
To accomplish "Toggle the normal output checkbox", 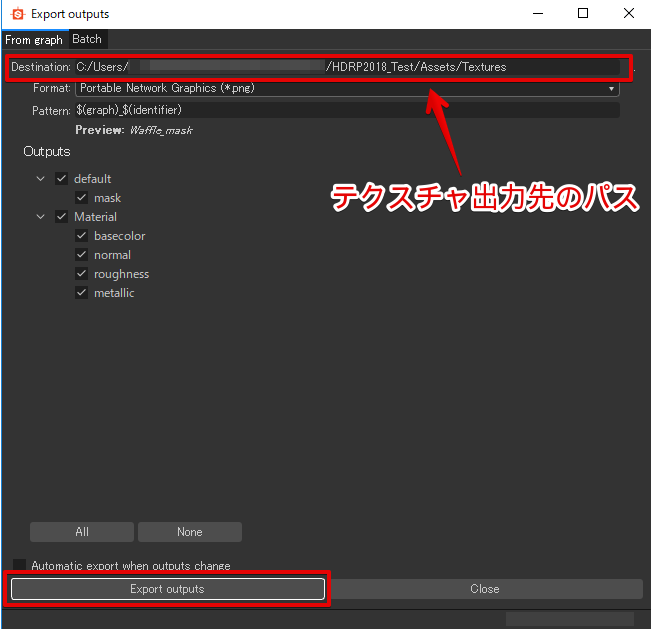I will pos(81,255).
